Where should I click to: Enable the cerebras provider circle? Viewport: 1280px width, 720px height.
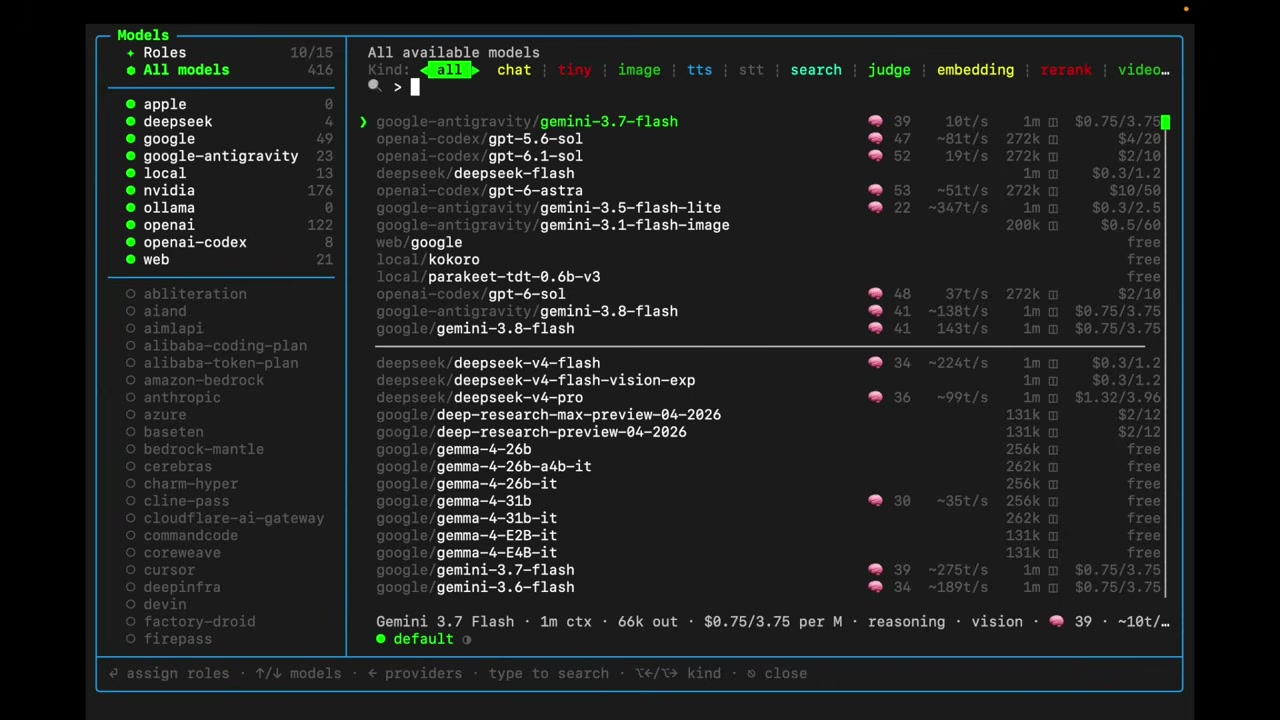pyautogui.click(x=131, y=467)
